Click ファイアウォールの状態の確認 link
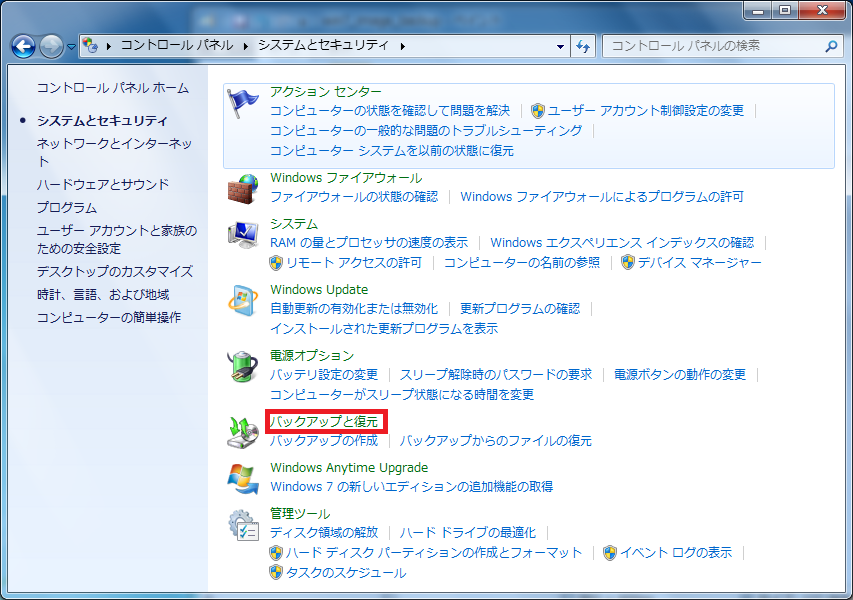 (x=354, y=197)
